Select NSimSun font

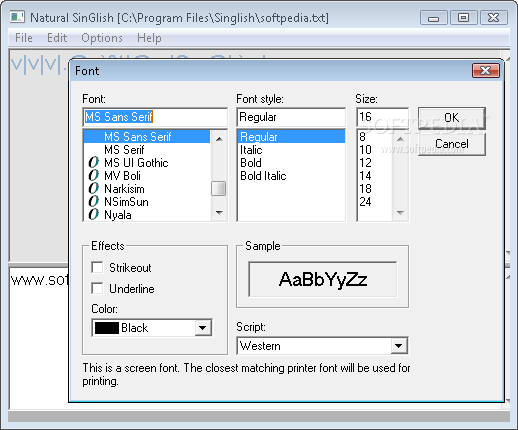(x=147, y=202)
